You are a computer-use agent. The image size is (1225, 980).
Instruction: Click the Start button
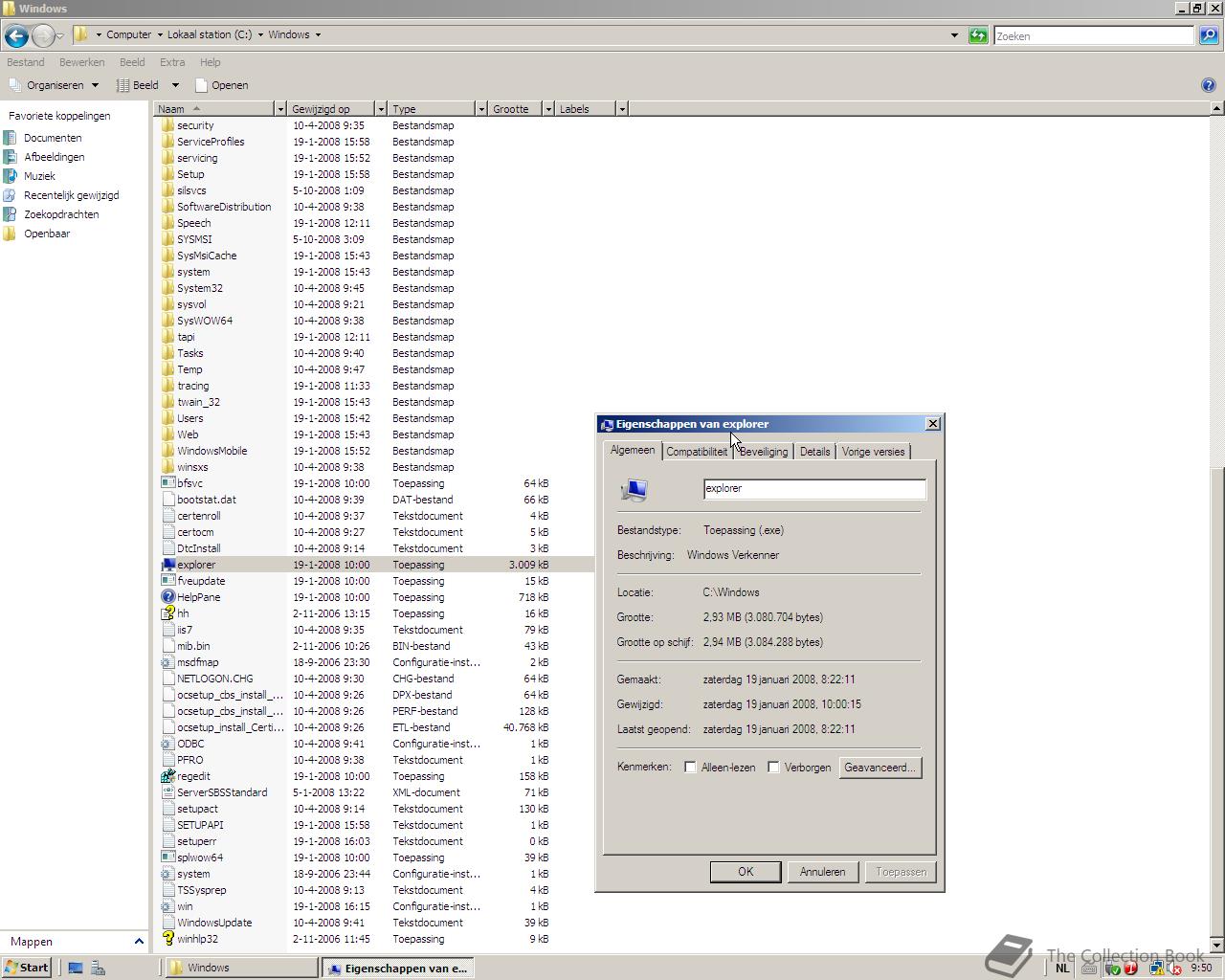26,968
